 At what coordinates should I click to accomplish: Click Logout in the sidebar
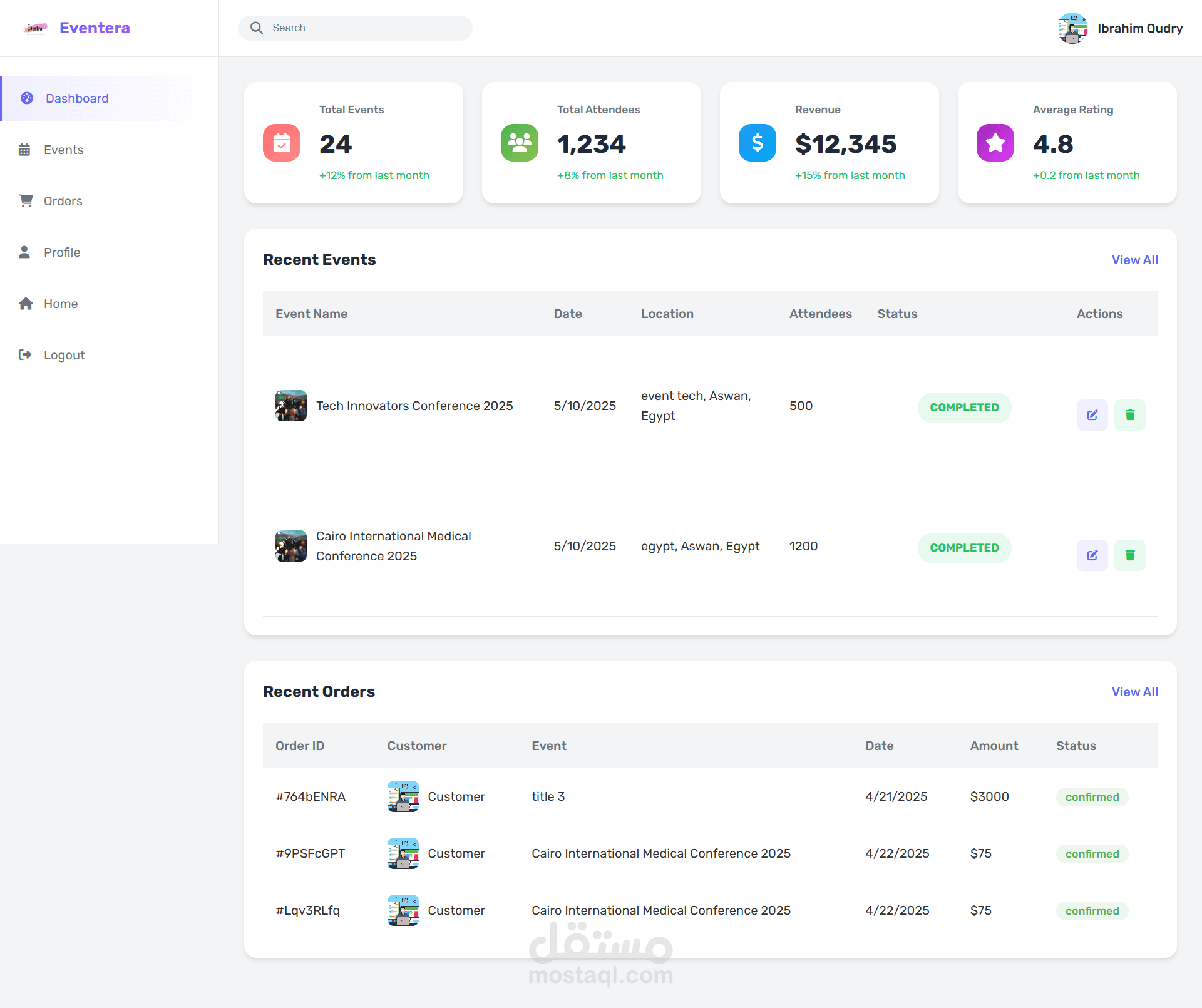pyautogui.click(x=64, y=355)
